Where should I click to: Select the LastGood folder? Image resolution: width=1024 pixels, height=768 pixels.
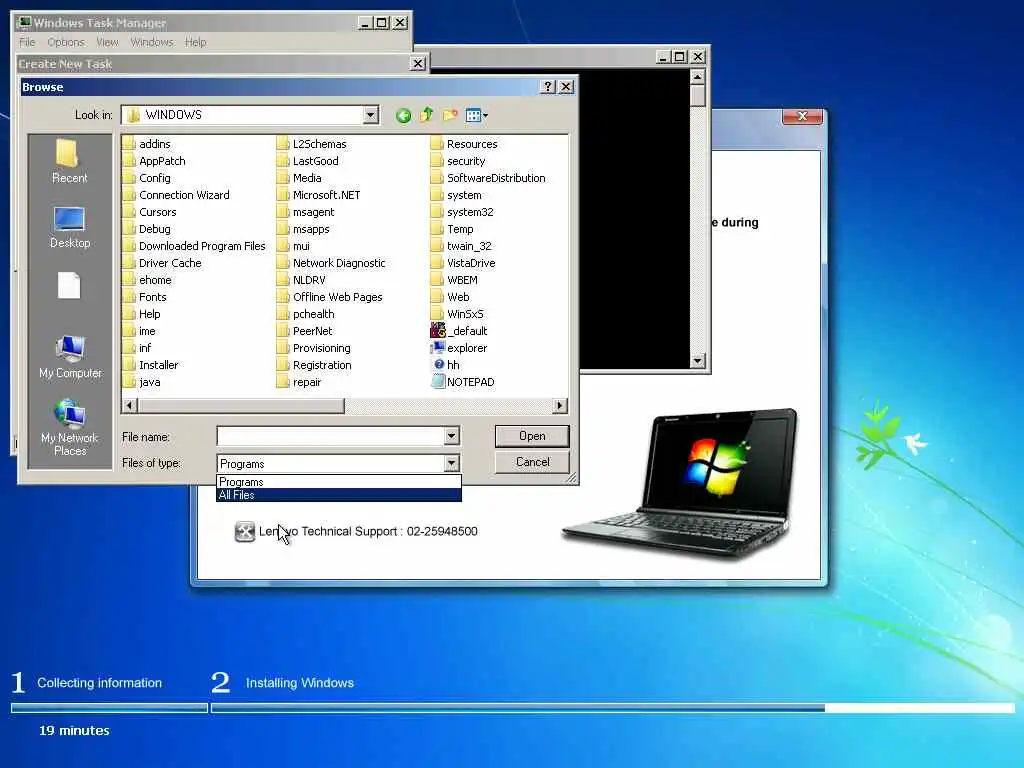[308, 161]
